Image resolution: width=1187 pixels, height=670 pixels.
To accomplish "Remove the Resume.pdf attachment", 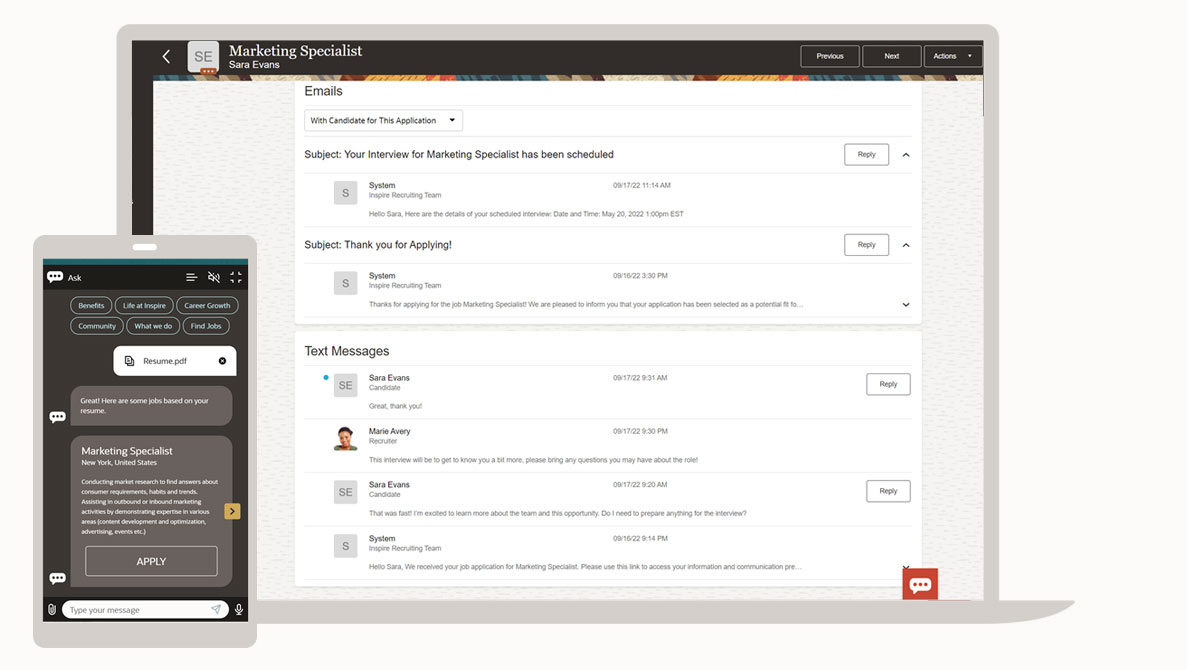I will coord(222,361).
